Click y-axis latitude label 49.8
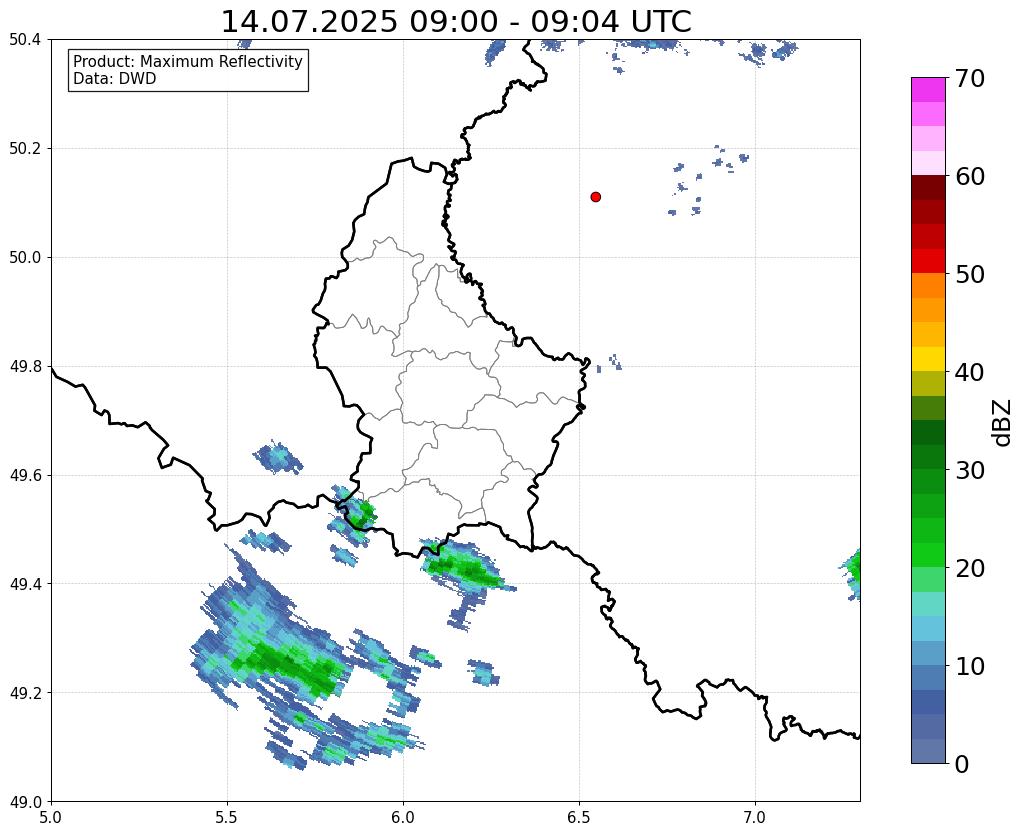 point(25,367)
